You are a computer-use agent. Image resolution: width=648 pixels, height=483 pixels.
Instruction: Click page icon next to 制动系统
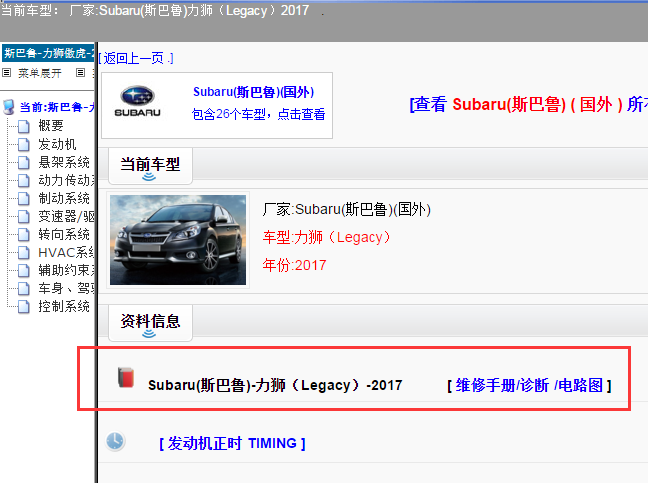[x=24, y=198]
